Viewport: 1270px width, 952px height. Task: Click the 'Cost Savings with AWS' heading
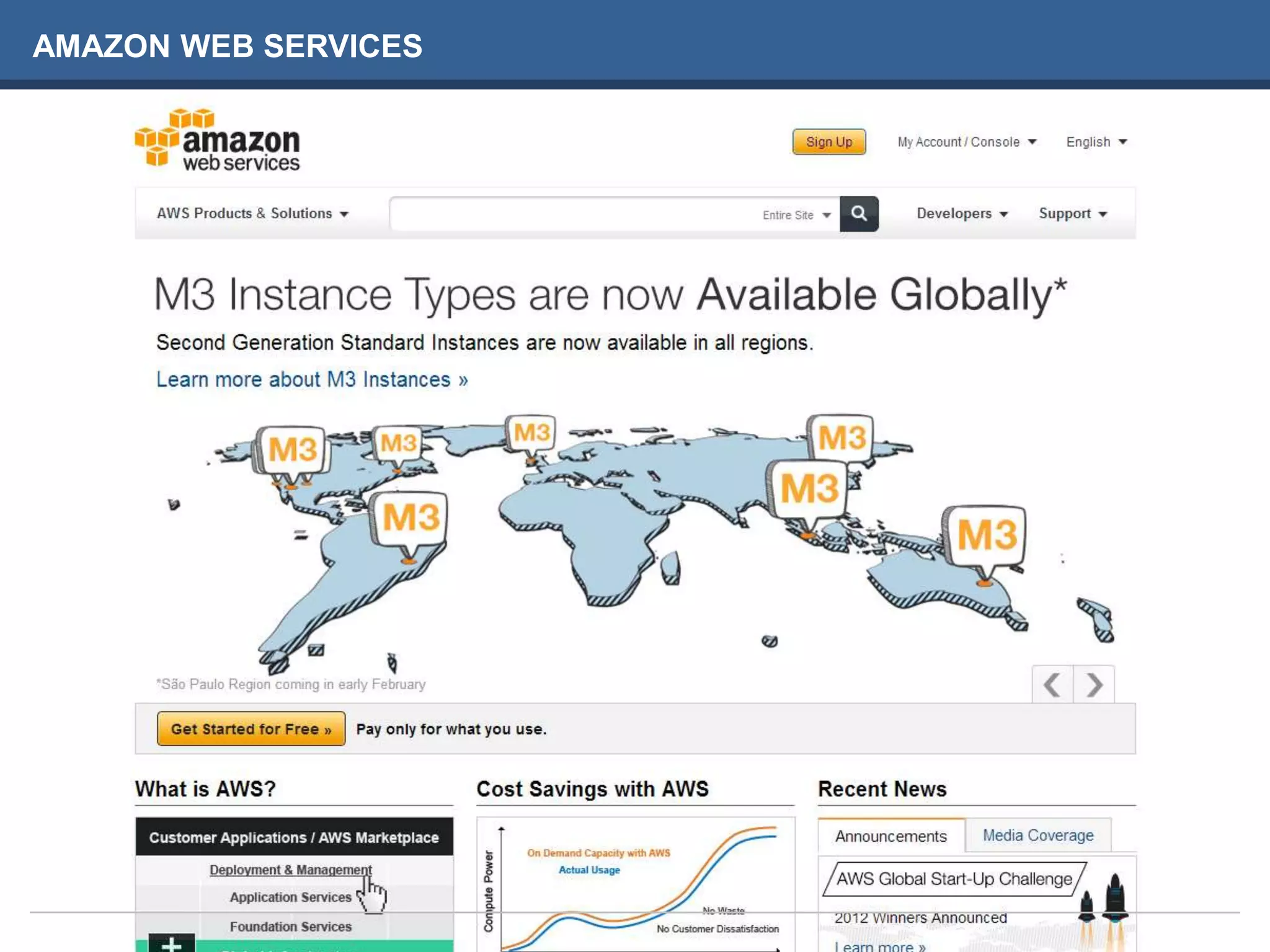point(592,789)
